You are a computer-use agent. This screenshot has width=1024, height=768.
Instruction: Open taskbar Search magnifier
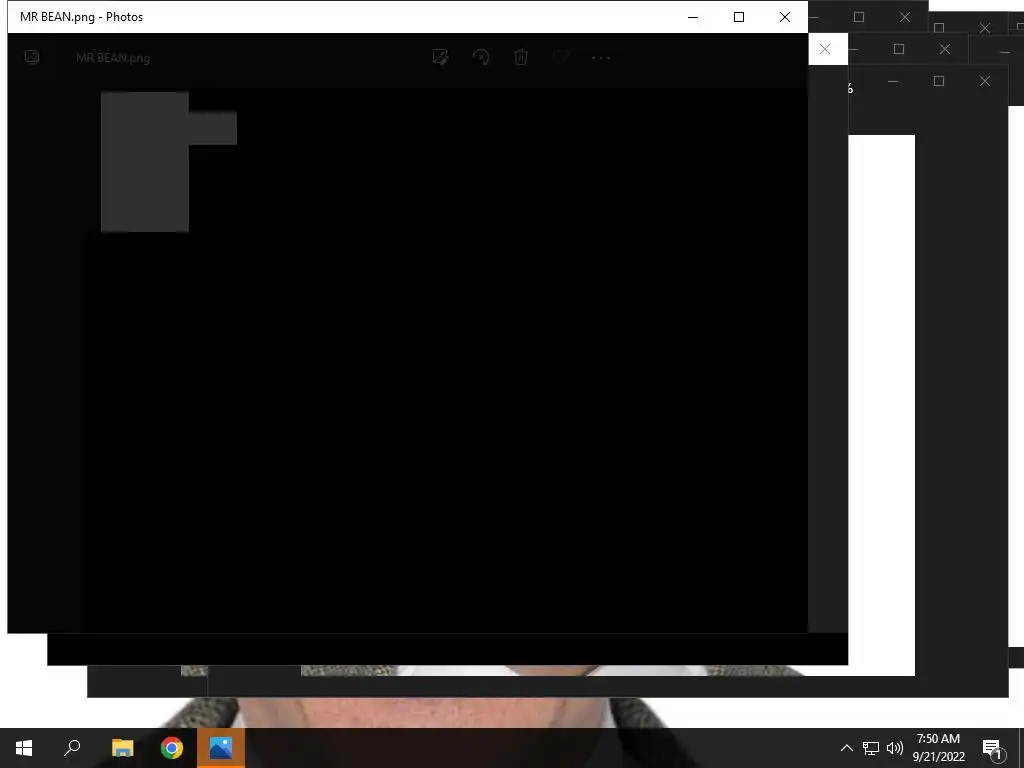72,748
